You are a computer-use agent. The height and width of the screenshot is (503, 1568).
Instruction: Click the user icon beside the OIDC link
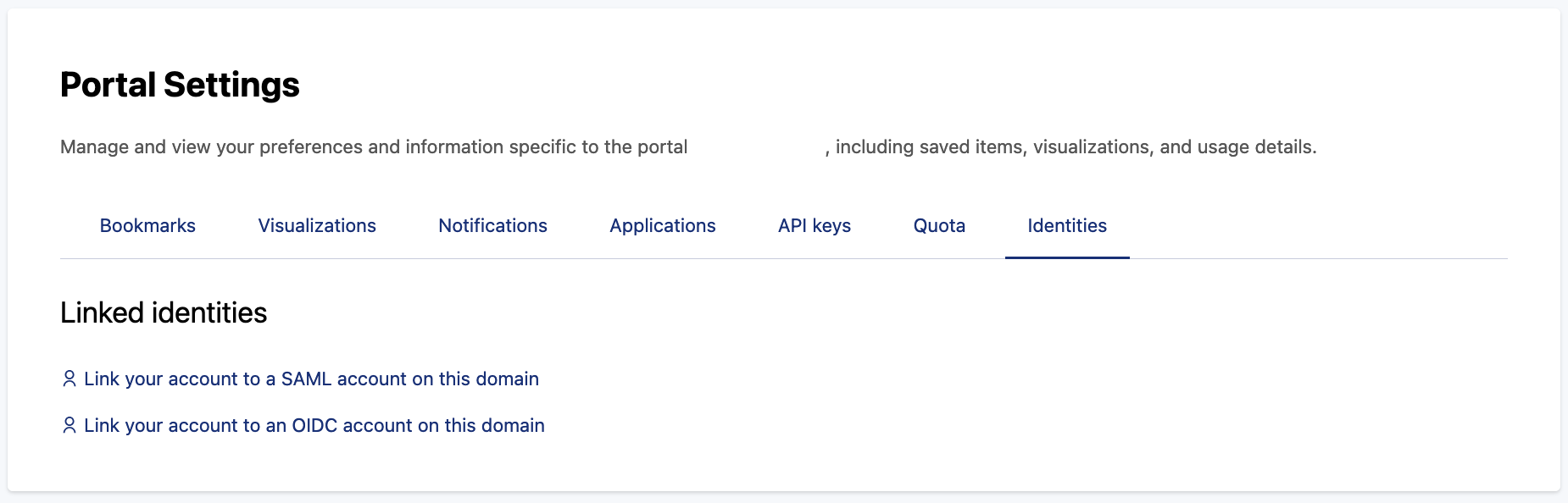pyautogui.click(x=70, y=425)
